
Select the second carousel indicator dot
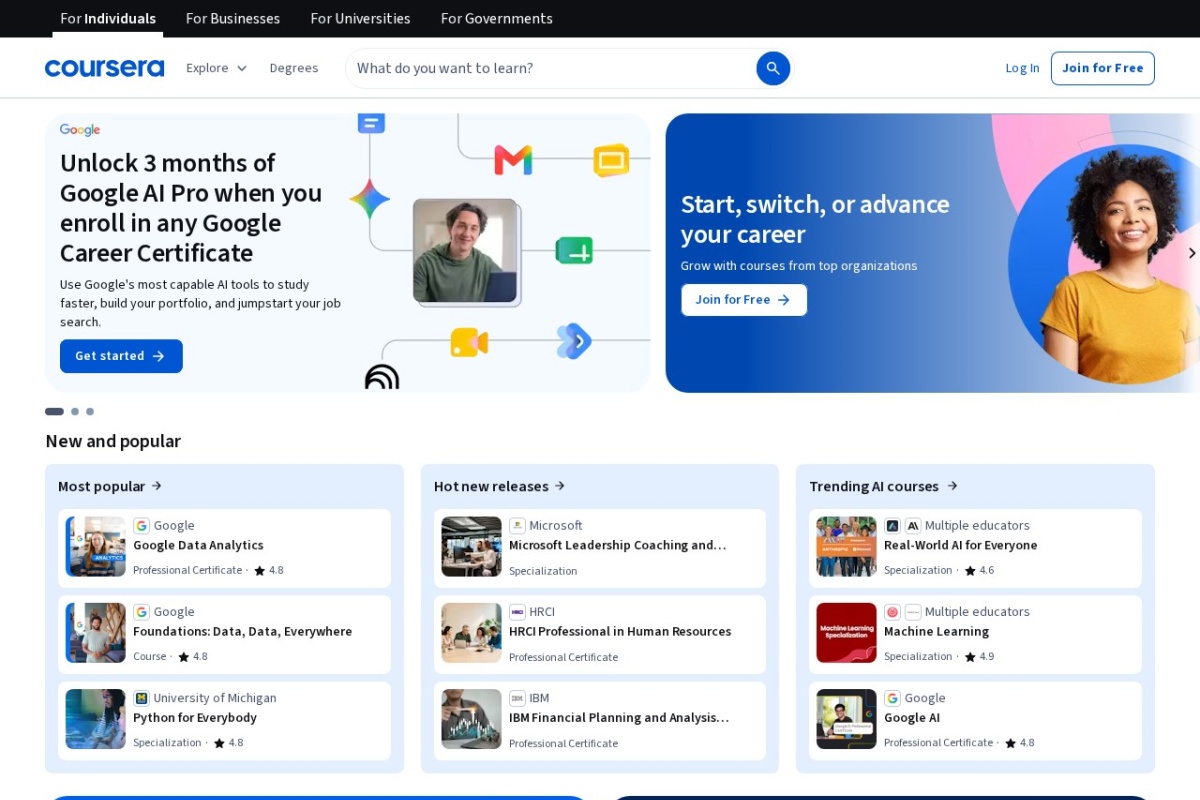point(75,412)
